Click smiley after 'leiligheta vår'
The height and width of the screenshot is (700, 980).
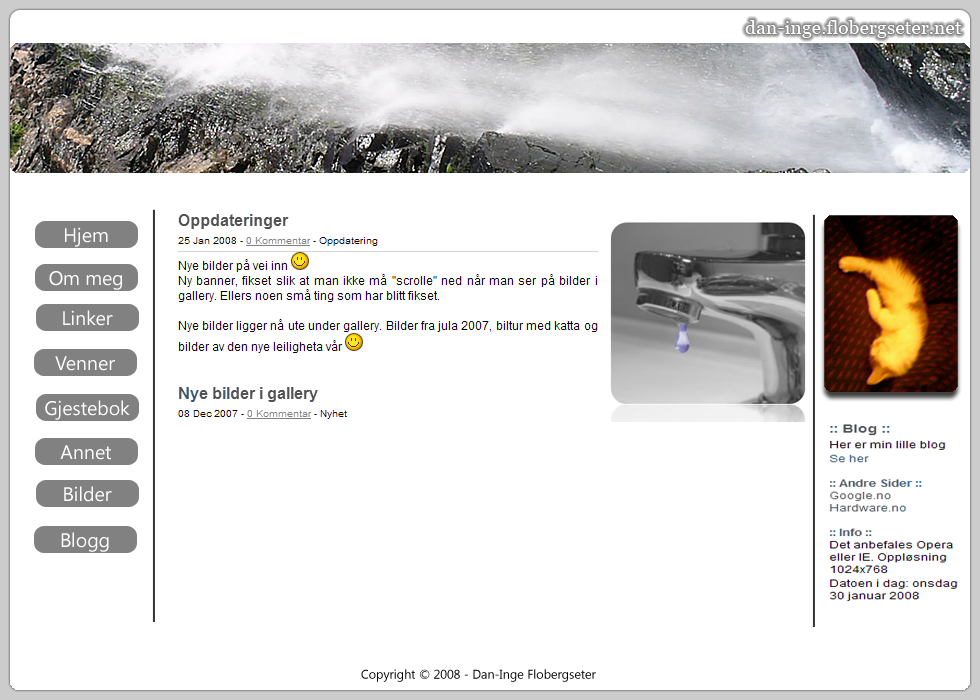coord(354,342)
